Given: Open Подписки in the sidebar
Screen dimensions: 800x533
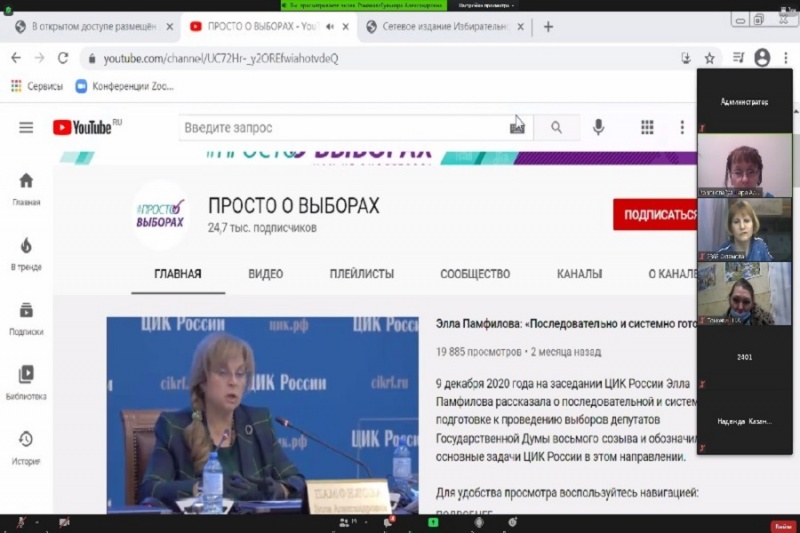Looking at the screenshot, I should tap(26, 318).
